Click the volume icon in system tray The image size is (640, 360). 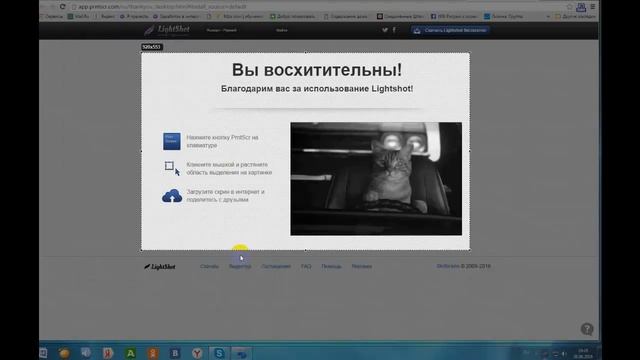pos(564,354)
